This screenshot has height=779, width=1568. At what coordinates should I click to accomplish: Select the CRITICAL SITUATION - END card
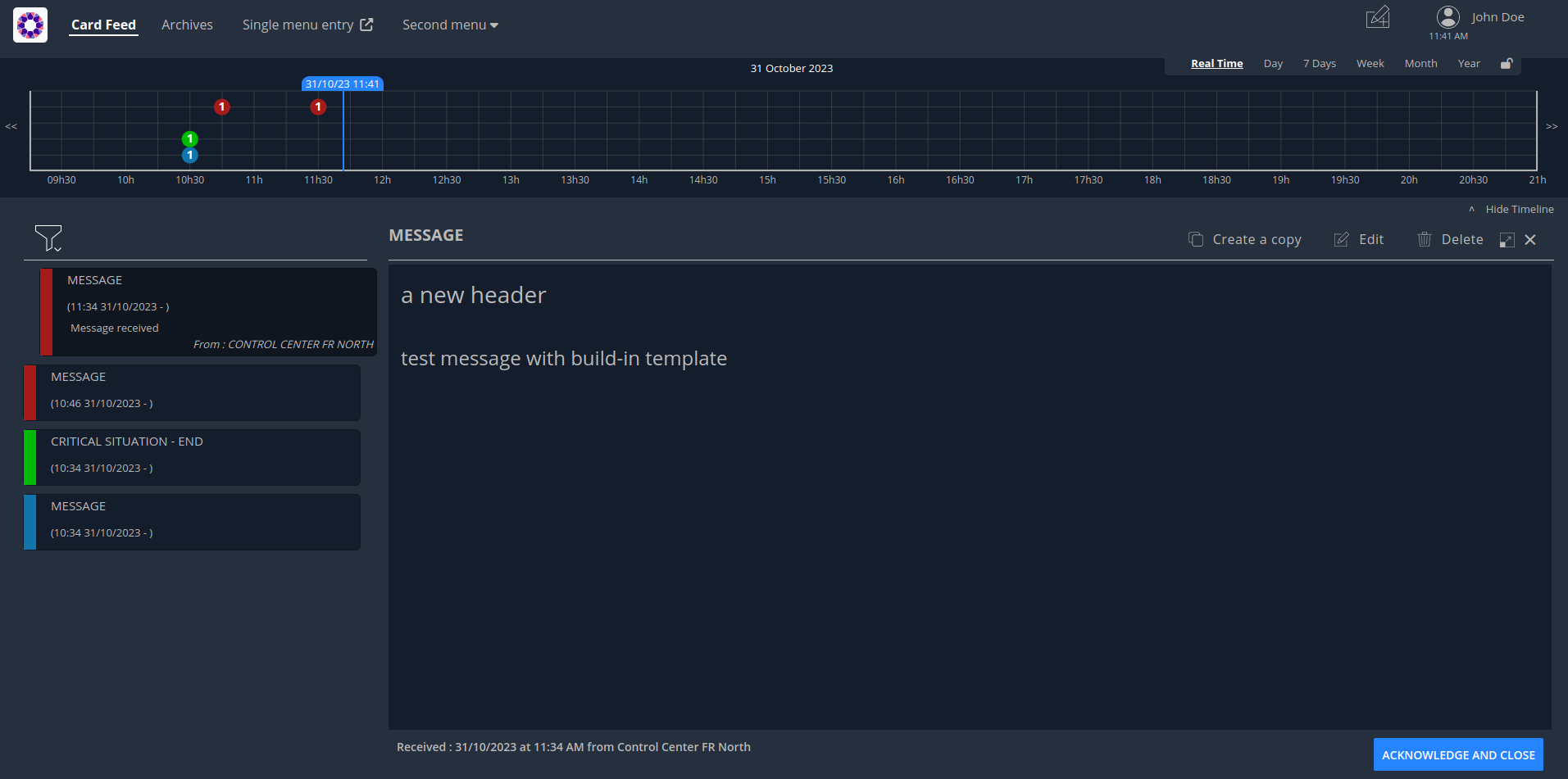191,457
